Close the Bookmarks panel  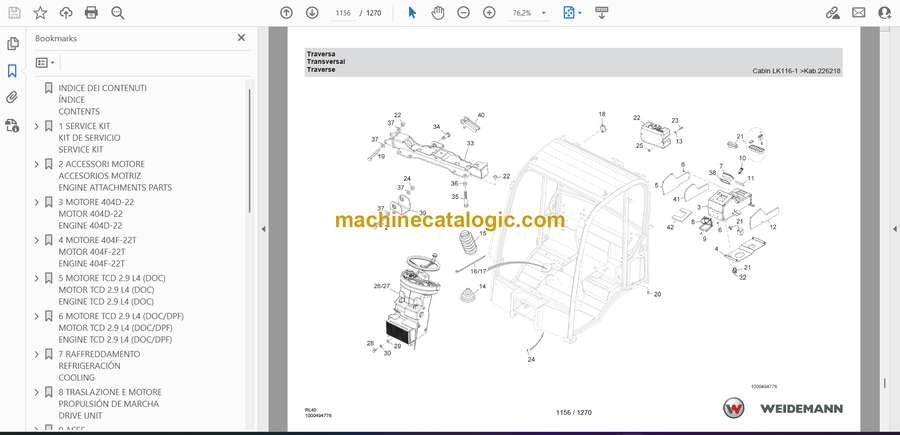[x=241, y=38]
